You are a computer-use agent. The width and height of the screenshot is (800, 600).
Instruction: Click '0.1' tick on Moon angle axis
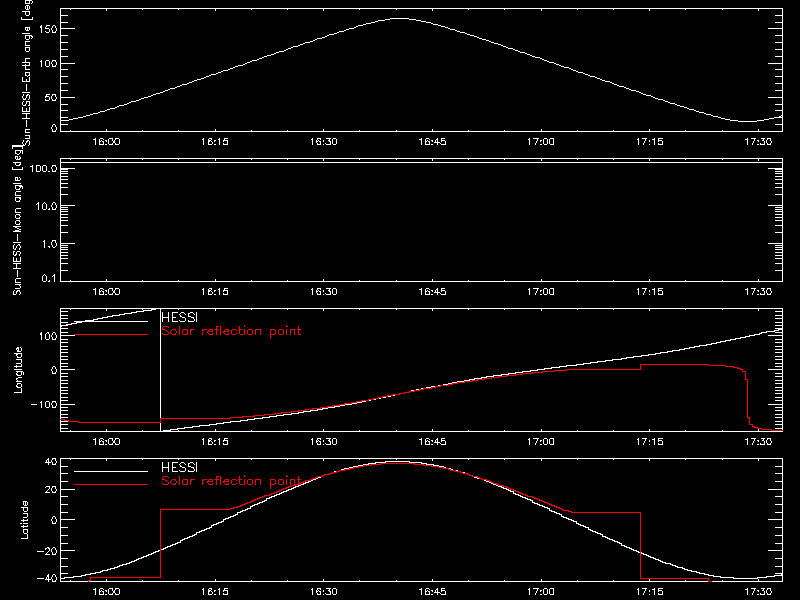point(49,278)
